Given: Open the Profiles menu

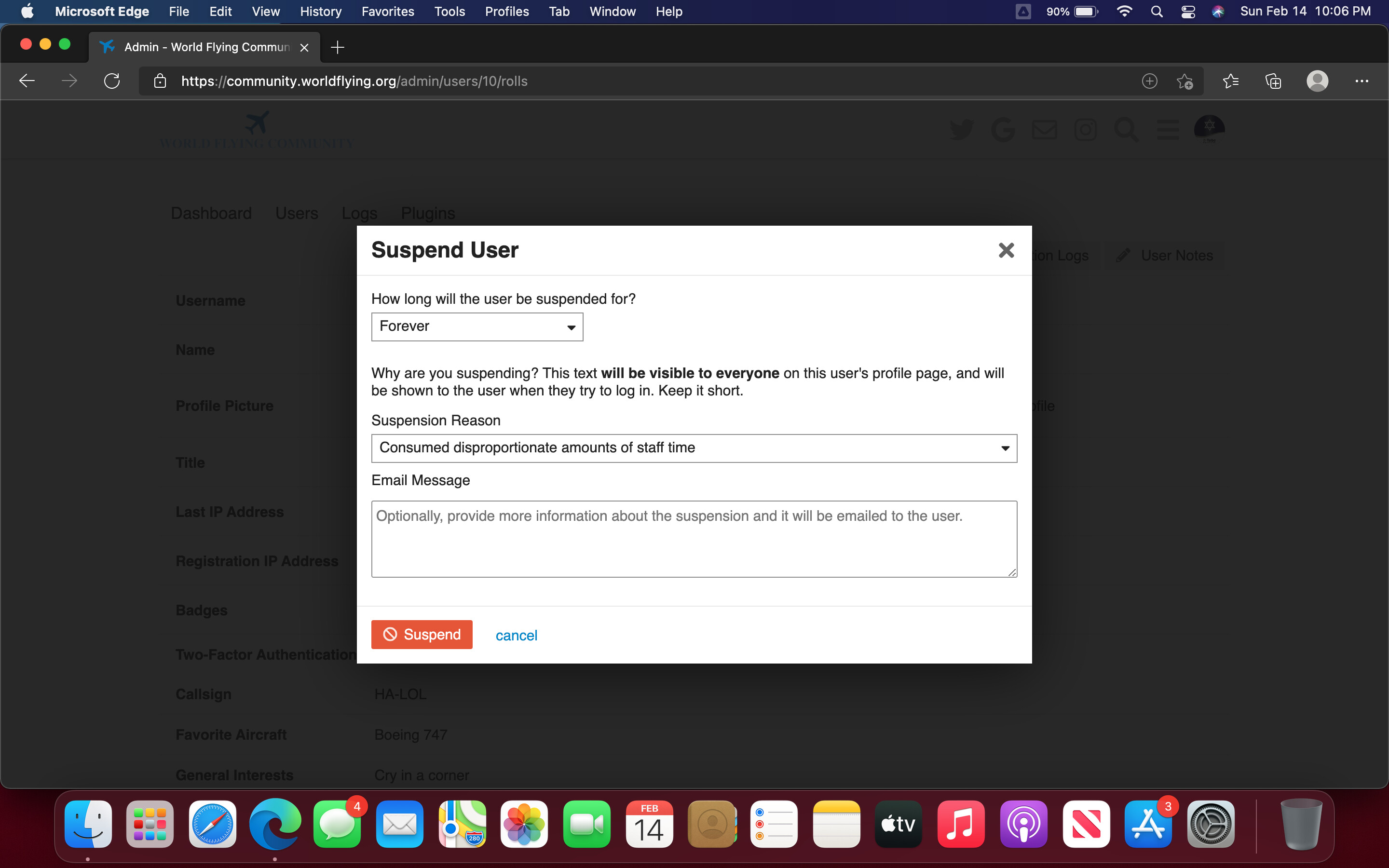Looking at the screenshot, I should 507,12.
